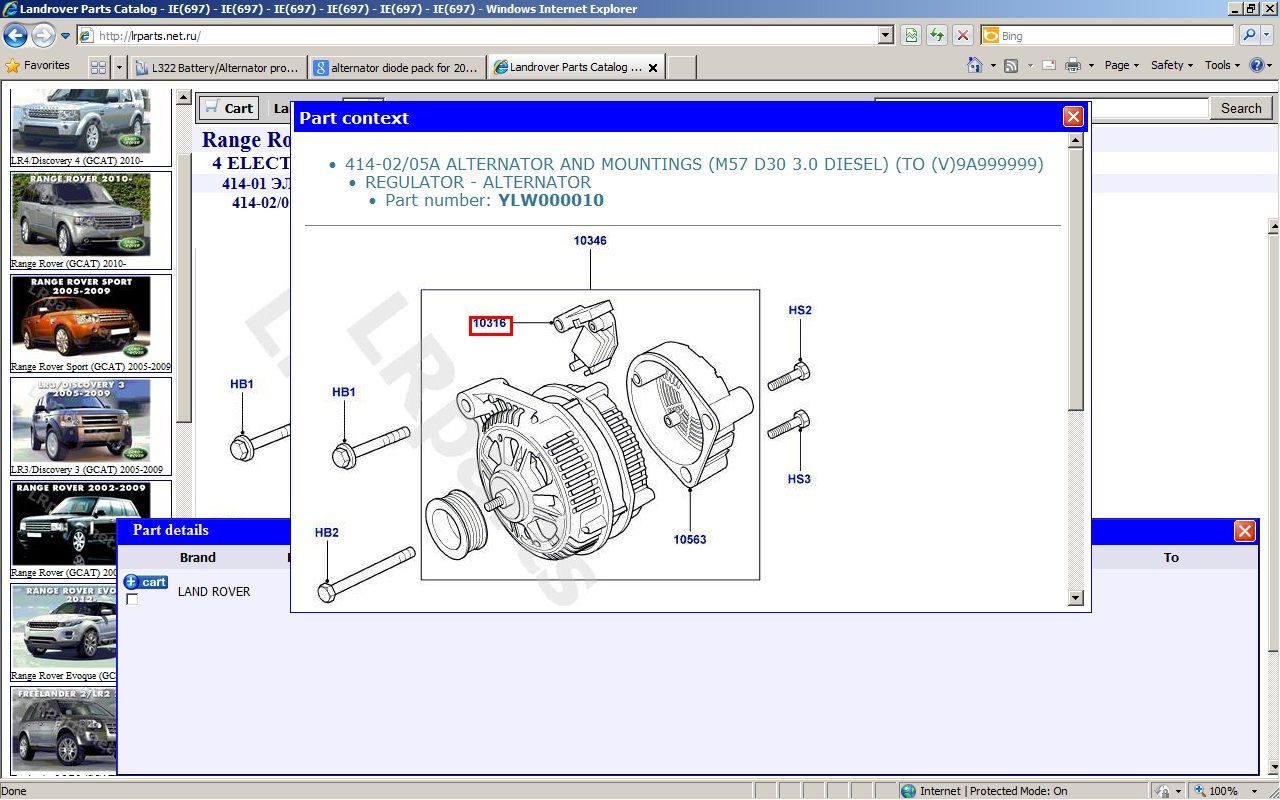
Task: Switch to alternator diode pack tab
Action: coord(397,68)
